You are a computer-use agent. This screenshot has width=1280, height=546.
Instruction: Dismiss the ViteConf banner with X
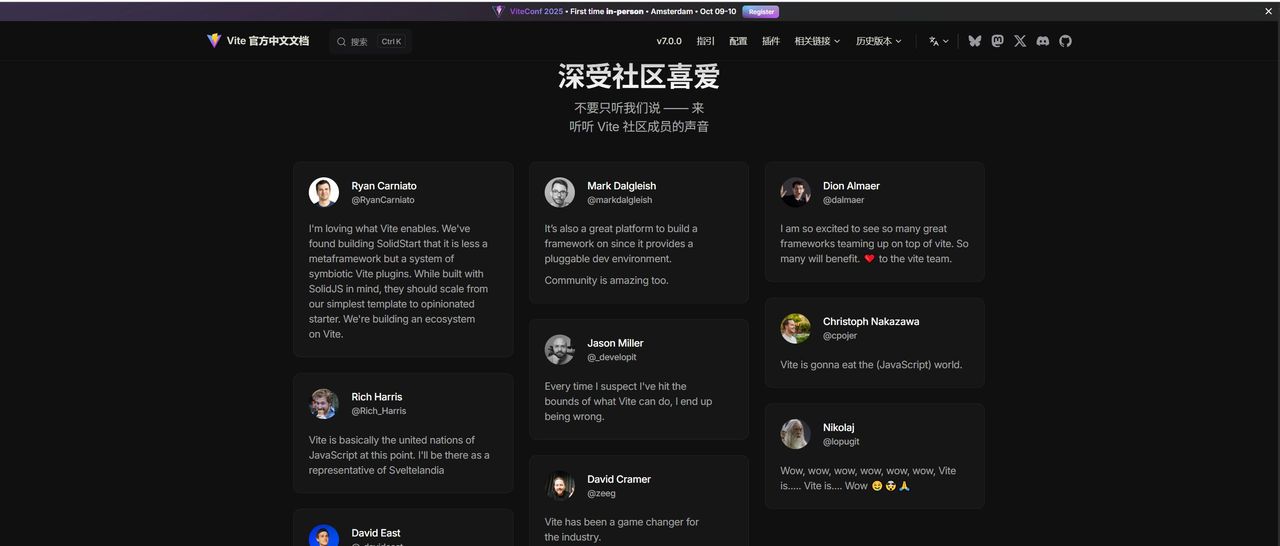(x=1269, y=11)
